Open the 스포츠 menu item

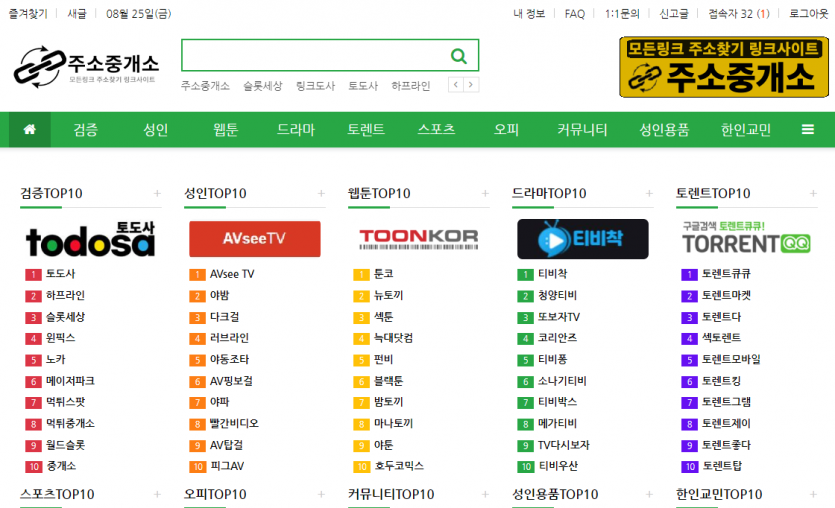tap(436, 129)
